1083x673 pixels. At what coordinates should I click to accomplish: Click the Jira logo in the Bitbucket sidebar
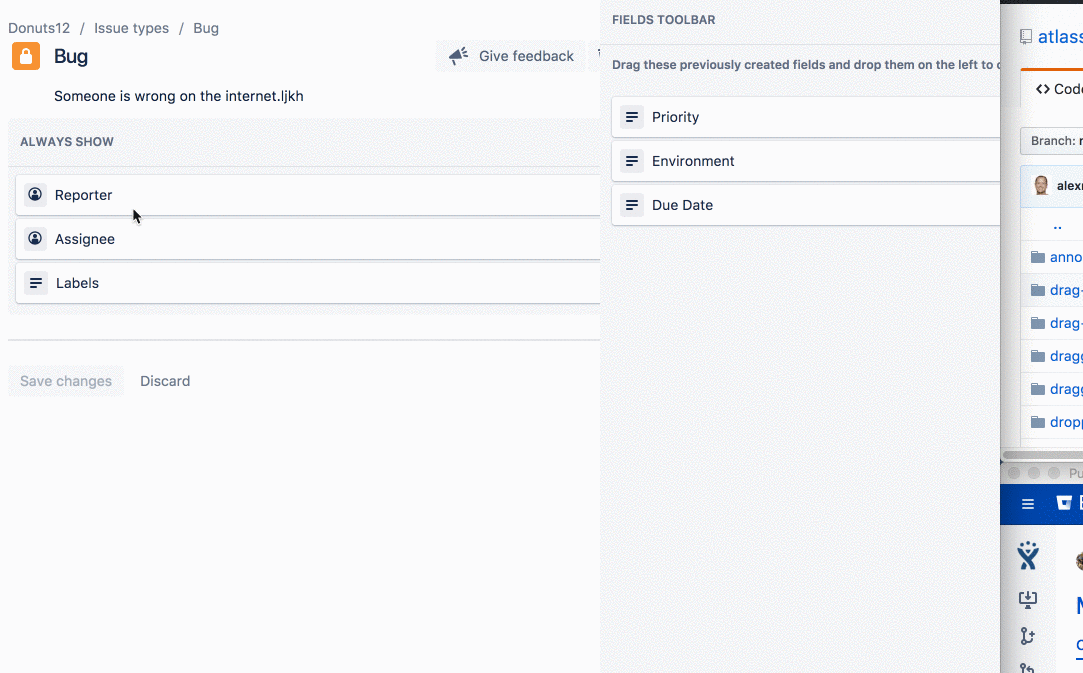(x=1027, y=556)
